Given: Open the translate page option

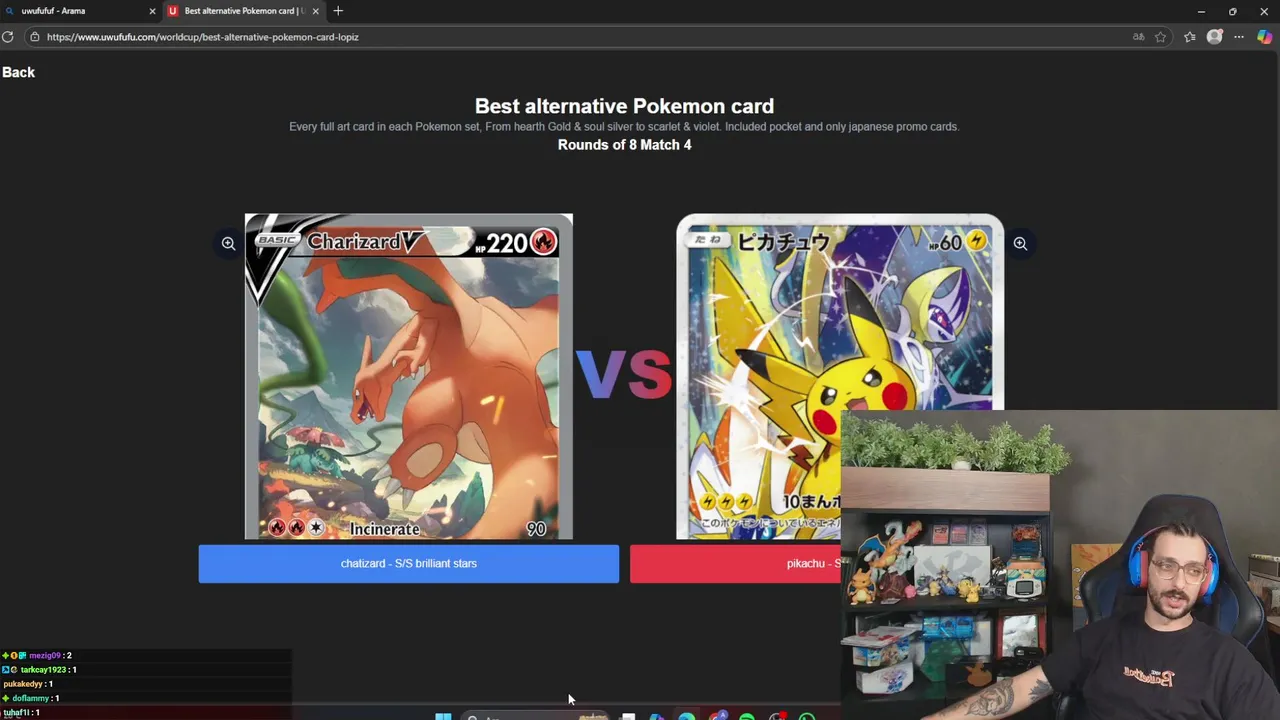Looking at the screenshot, I should (1138, 37).
